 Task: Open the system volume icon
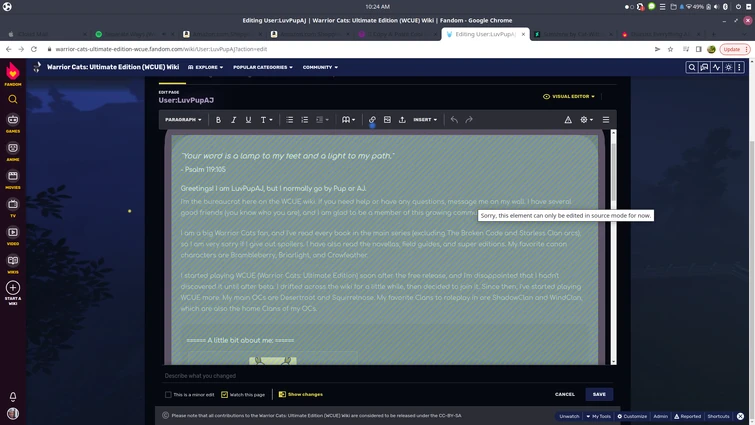(x=716, y=7)
